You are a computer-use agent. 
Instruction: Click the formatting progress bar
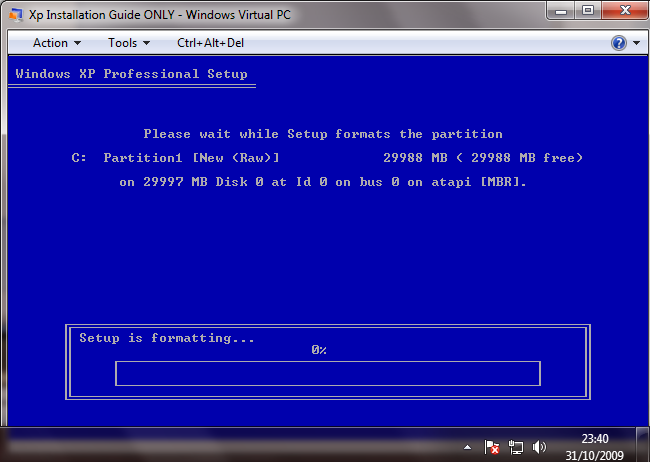click(x=327, y=374)
